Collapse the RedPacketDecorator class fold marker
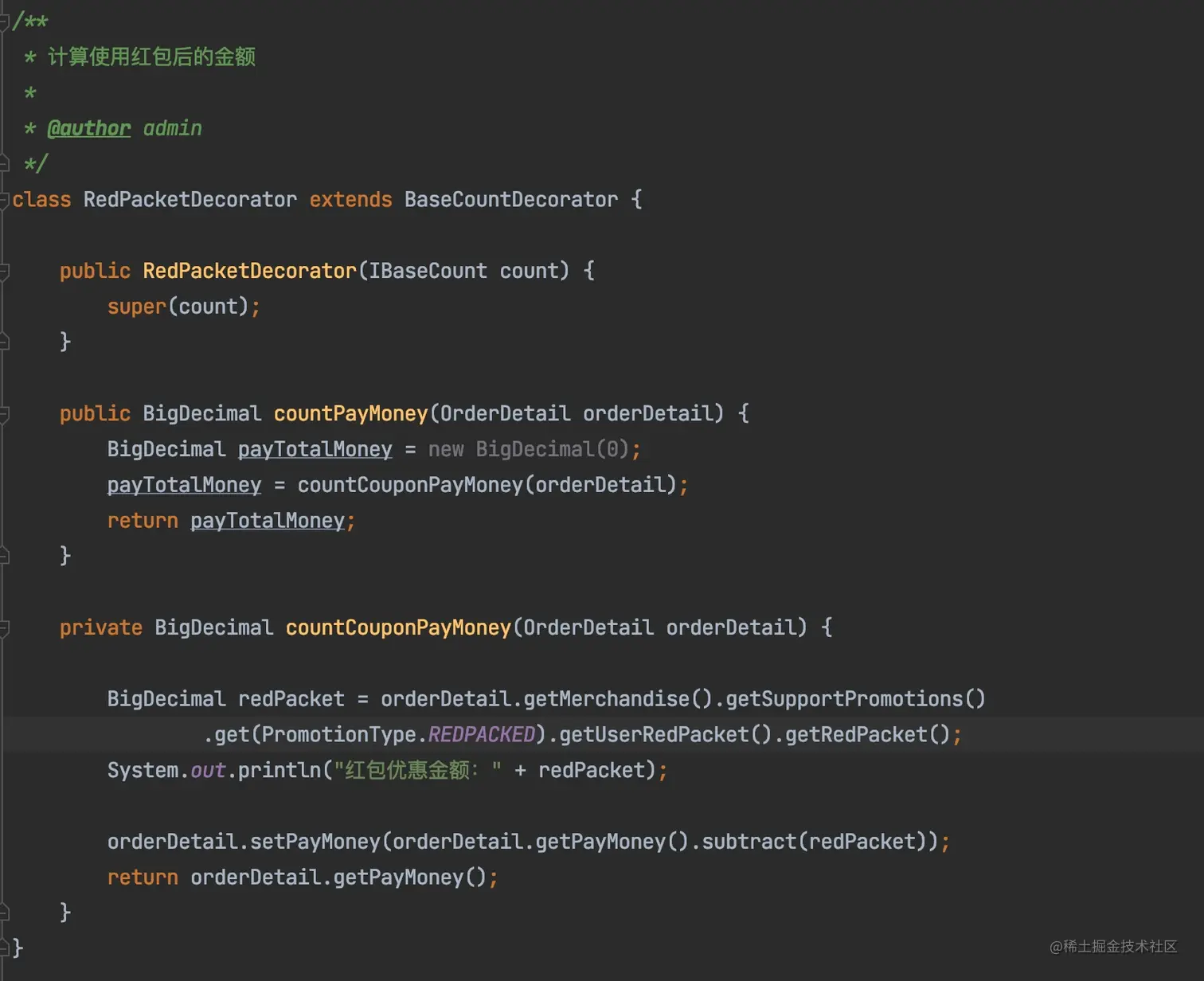1204x981 pixels. (4, 200)
